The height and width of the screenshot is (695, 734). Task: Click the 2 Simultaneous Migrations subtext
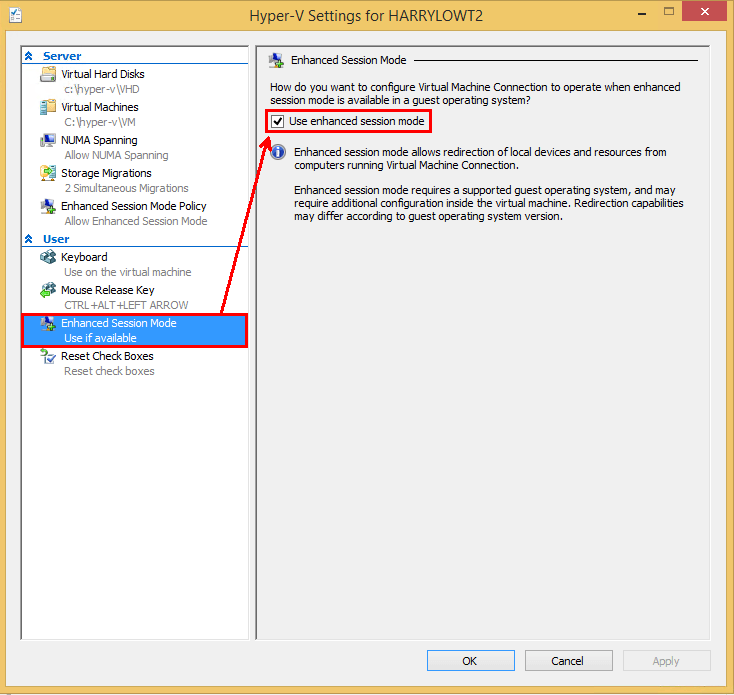coord(126,188)
